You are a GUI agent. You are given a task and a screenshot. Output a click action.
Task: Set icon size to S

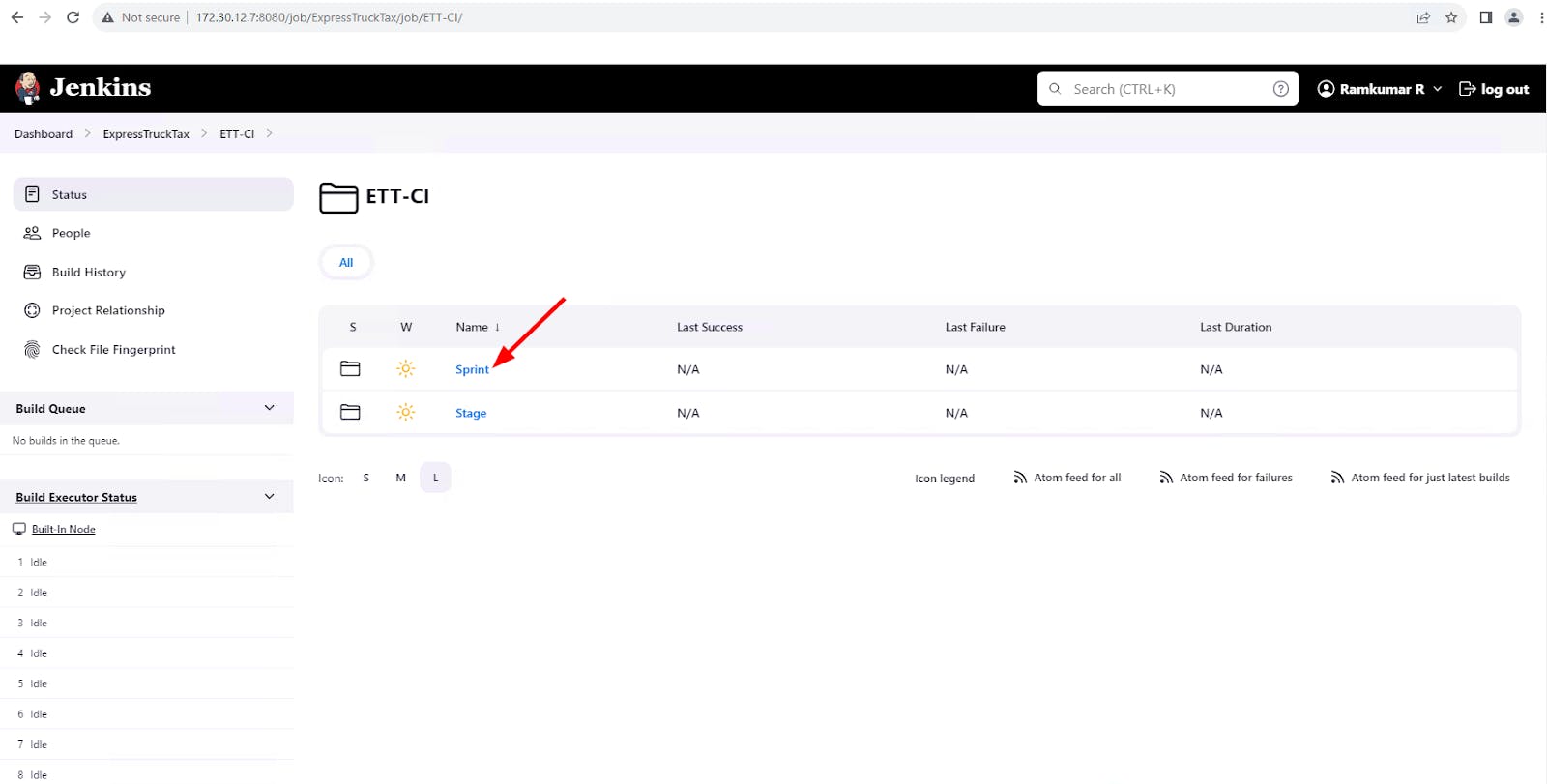pyautogui.click(x=366, y=478)
